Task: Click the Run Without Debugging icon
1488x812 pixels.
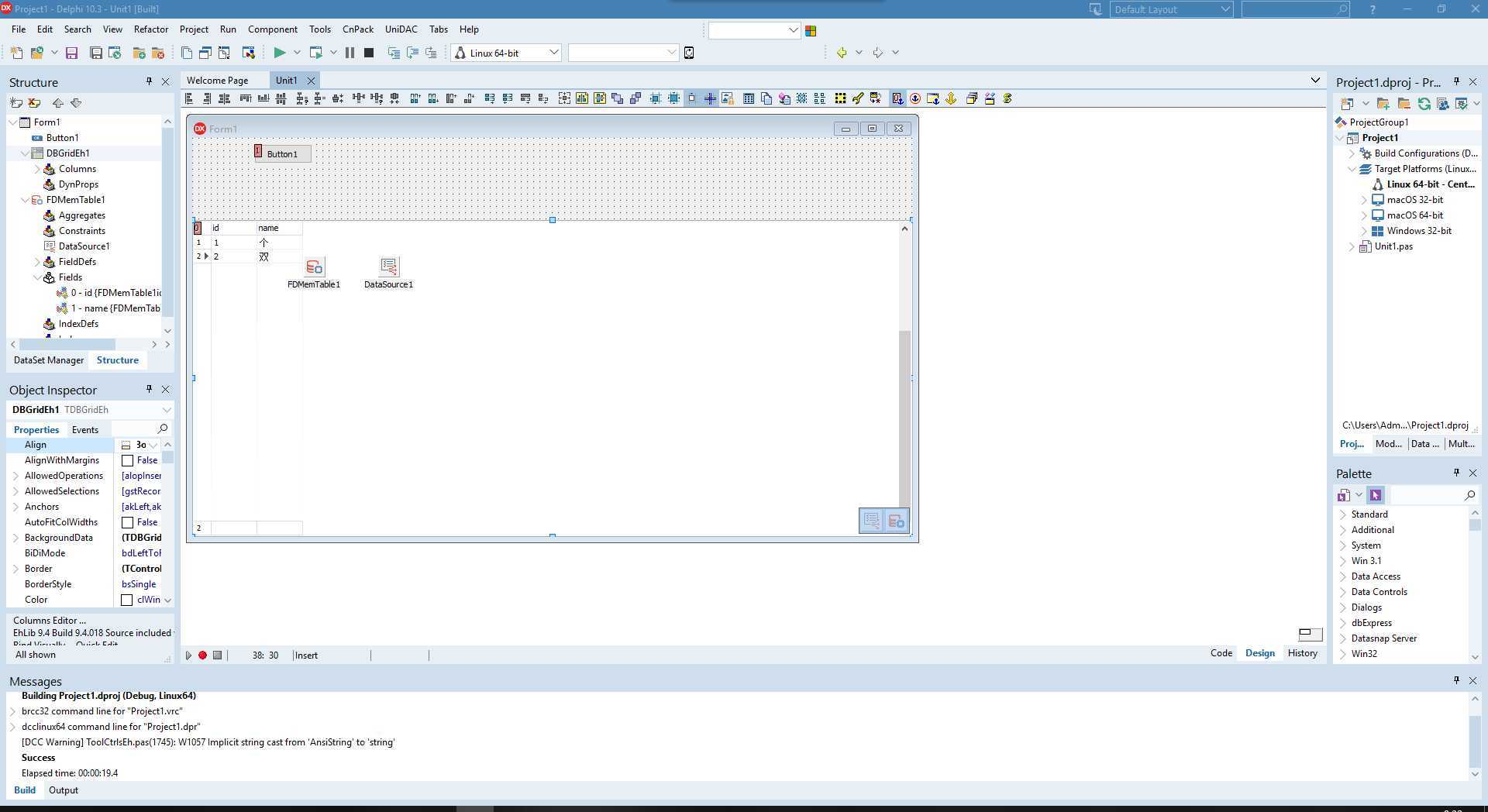Action: (315, 53)
